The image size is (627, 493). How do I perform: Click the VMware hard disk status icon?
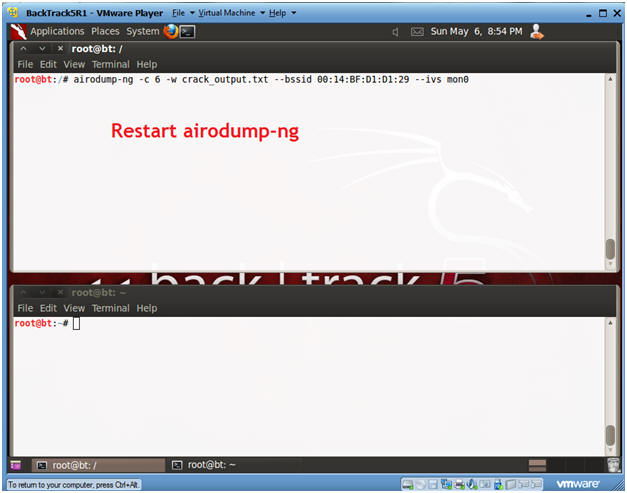coord(407,485)
